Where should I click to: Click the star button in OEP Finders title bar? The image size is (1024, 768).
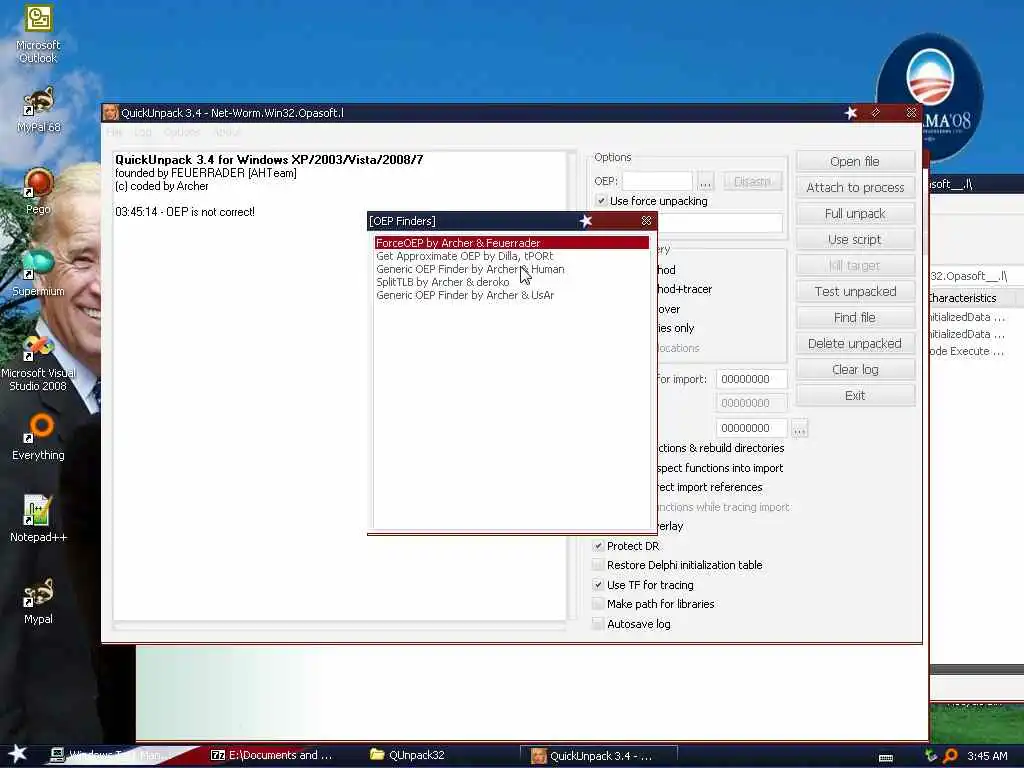point(586,221)
